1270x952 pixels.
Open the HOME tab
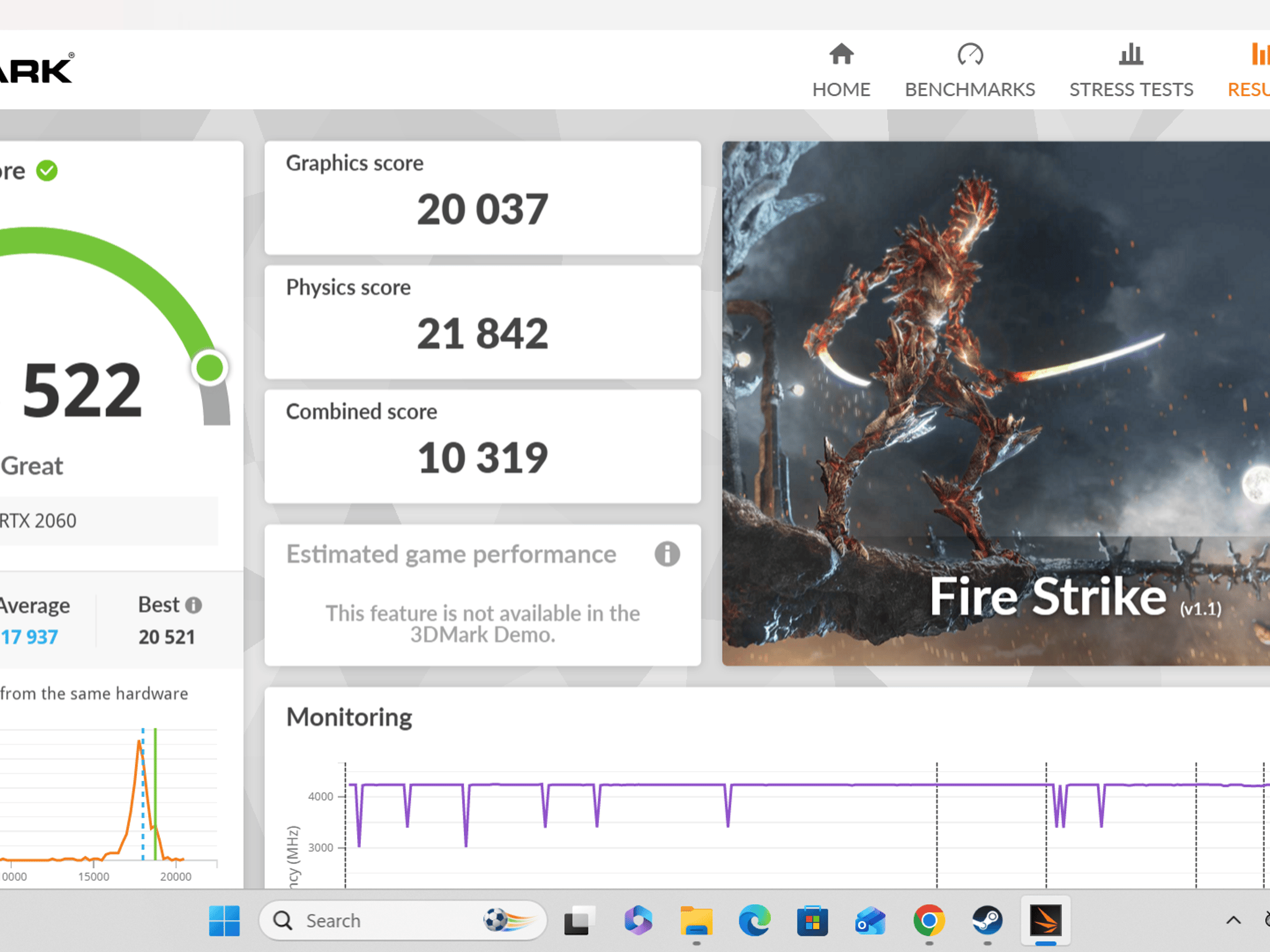pyautogui.click(x=841, y=70)
